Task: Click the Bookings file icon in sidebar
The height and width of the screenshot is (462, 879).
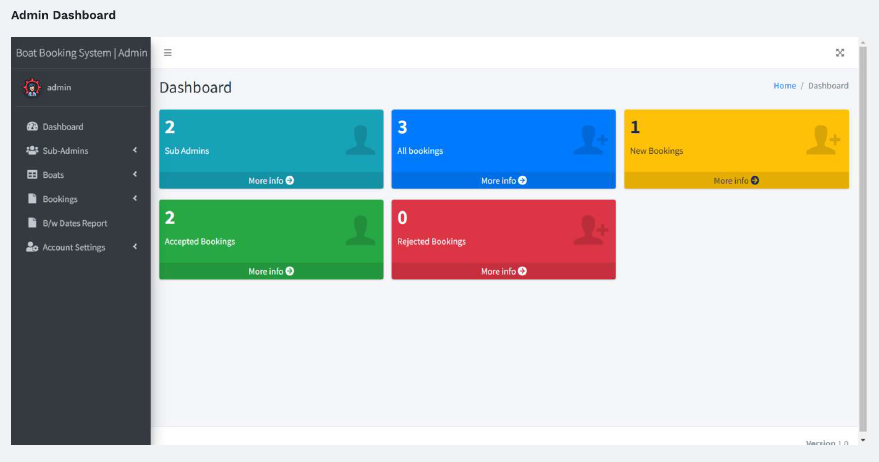Action: pyautogui.click(x=32, y=199)
